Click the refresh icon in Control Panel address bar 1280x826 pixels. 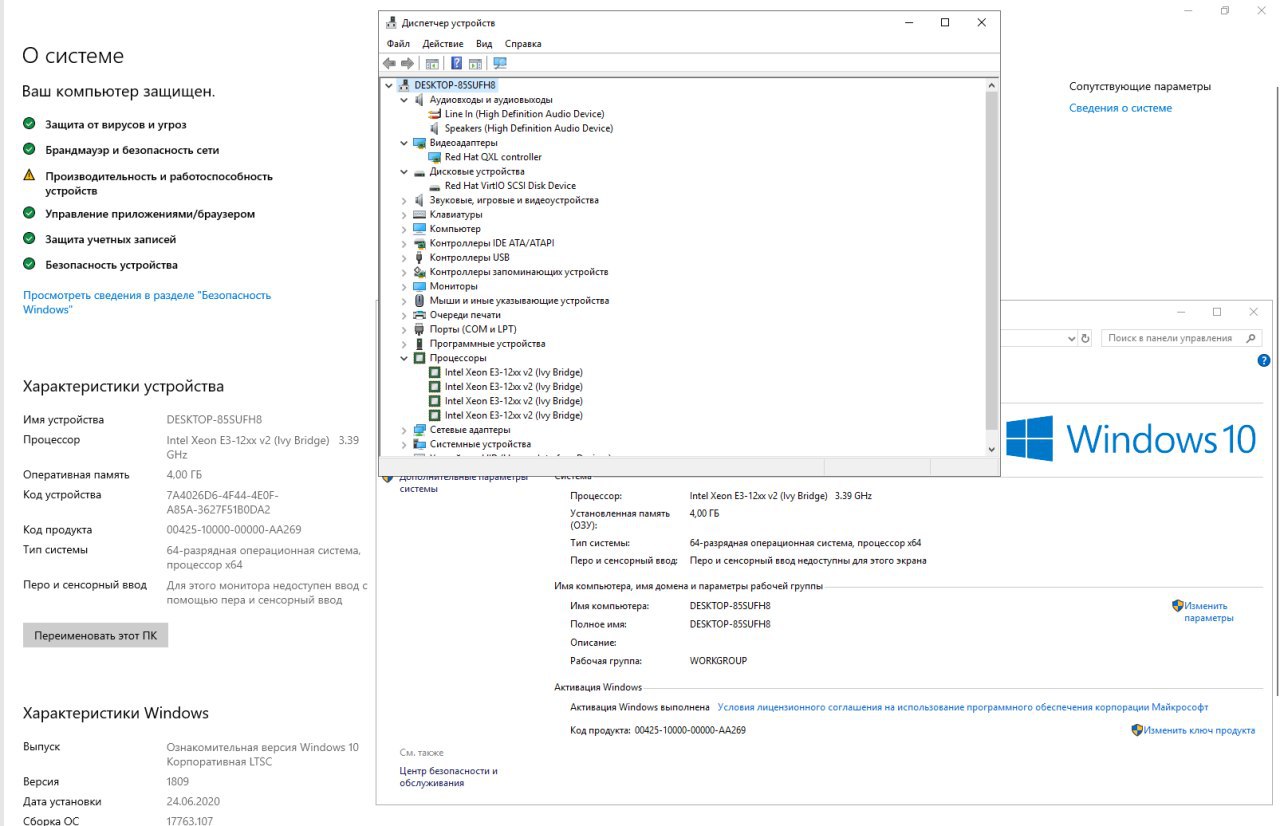pyautogui.click(x=1086, y=338)
